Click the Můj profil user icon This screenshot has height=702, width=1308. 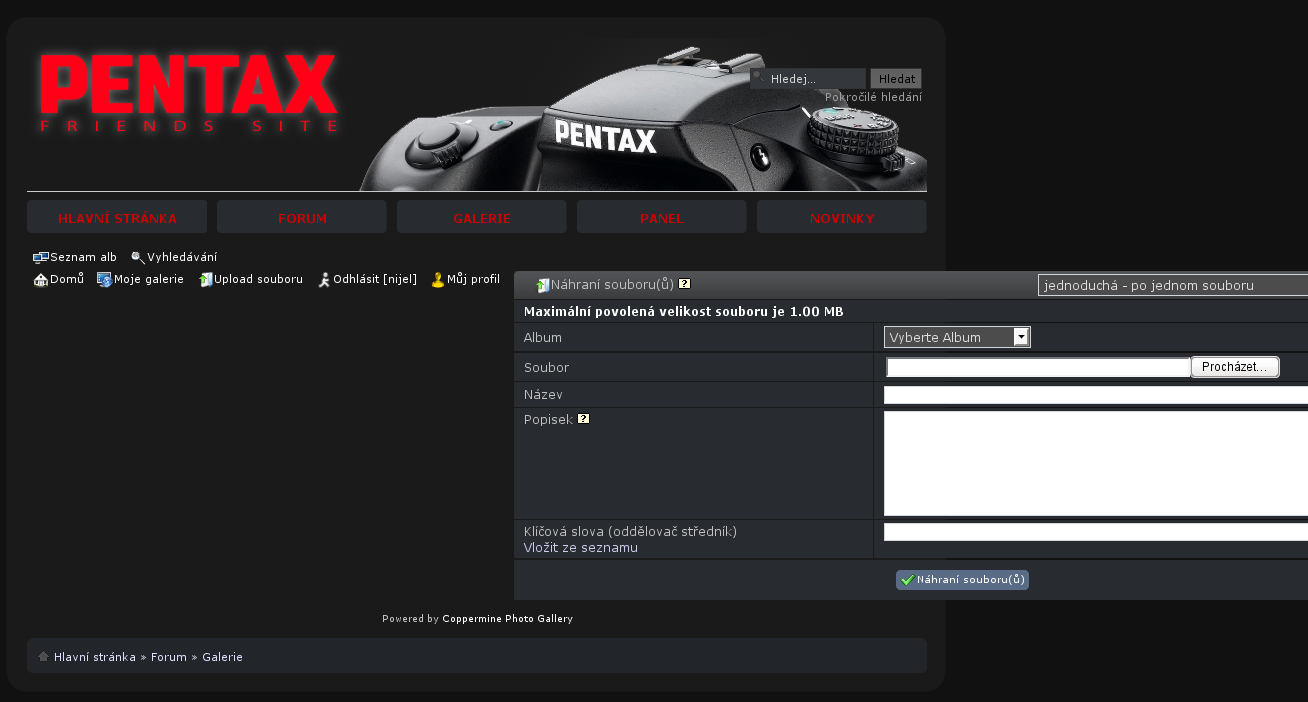point(438,280)
